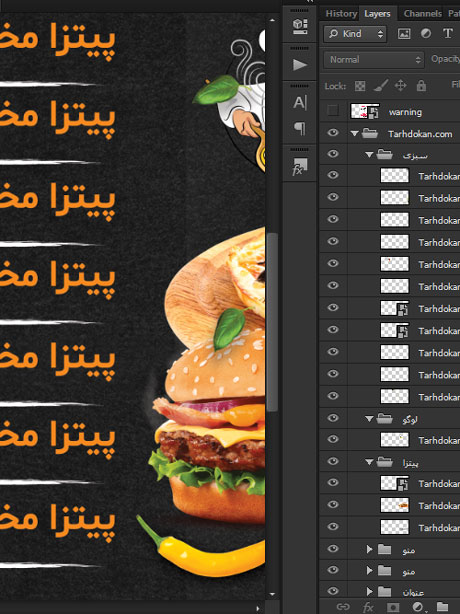
Task: Open the 3D panel icon
Action: pyautogui.click(x=300, y=26)
